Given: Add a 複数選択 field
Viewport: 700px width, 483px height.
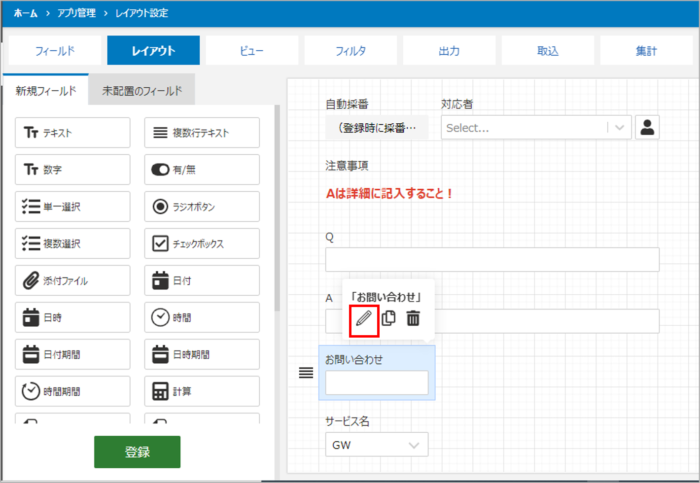Looking at the screenshot, I should pos(73,244).
